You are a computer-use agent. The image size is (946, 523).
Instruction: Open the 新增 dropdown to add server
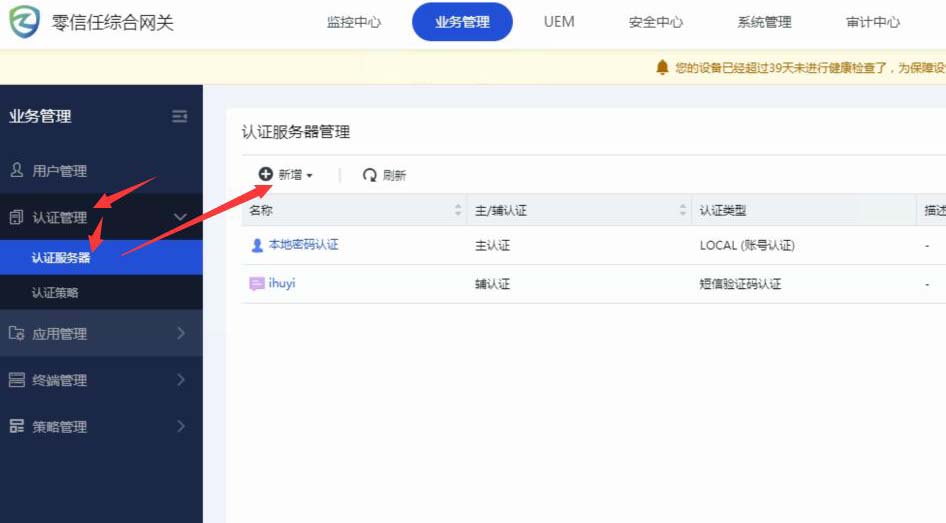point(286,175)
